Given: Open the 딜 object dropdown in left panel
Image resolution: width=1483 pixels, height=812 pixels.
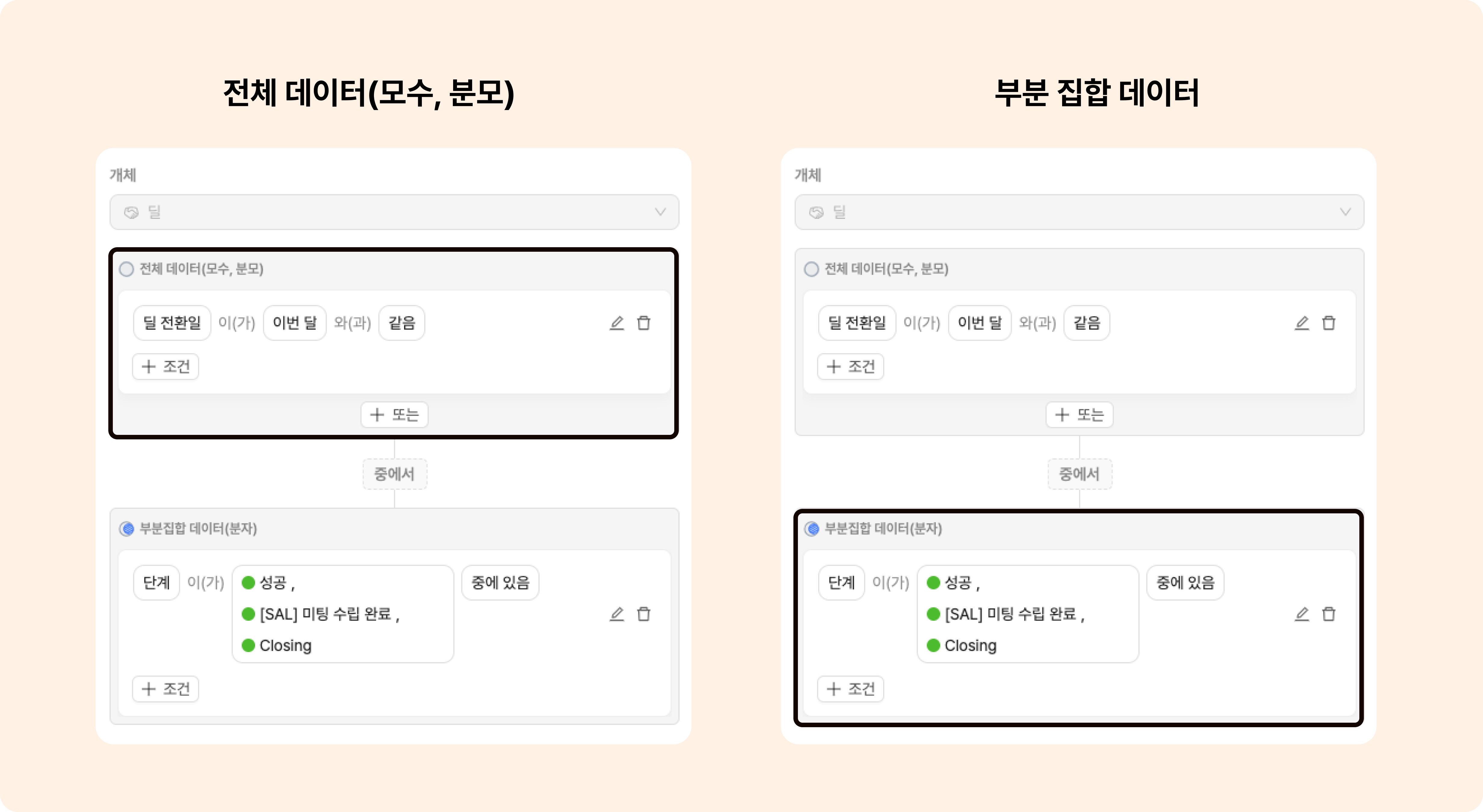Looking at the screenshot, I should 394,212.
